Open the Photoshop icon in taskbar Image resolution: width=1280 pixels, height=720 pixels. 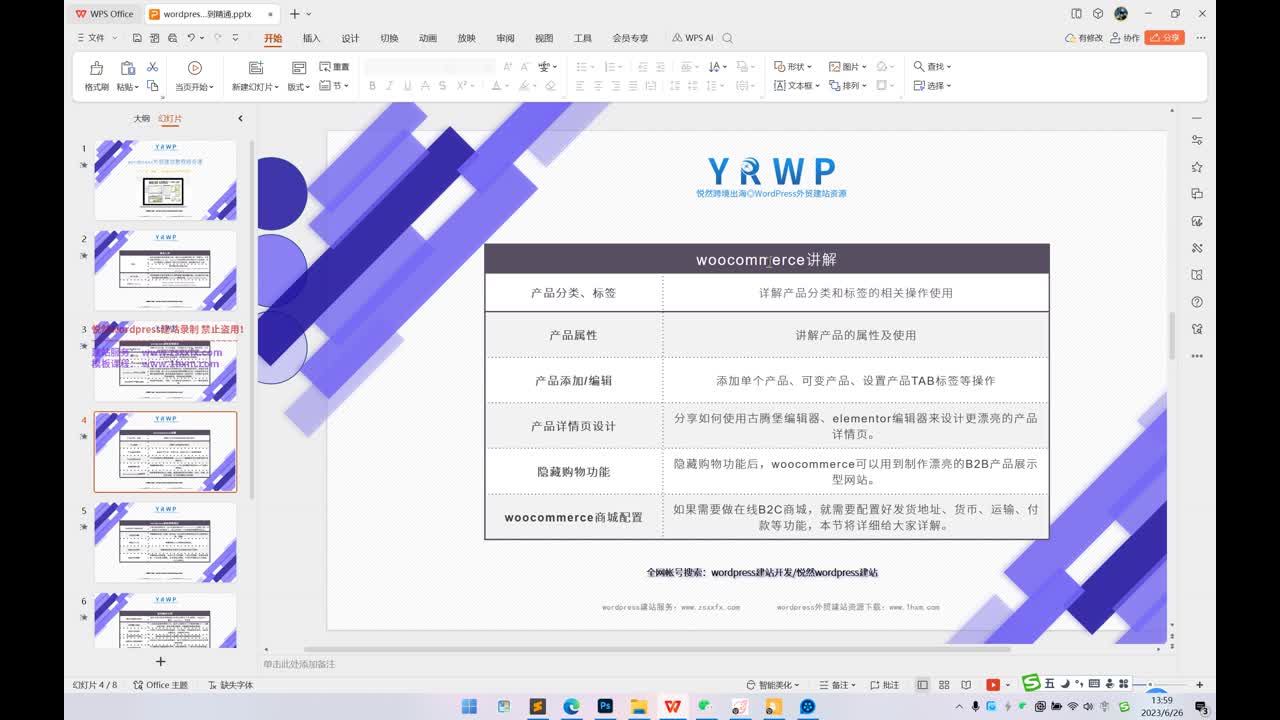pos(605,706)
